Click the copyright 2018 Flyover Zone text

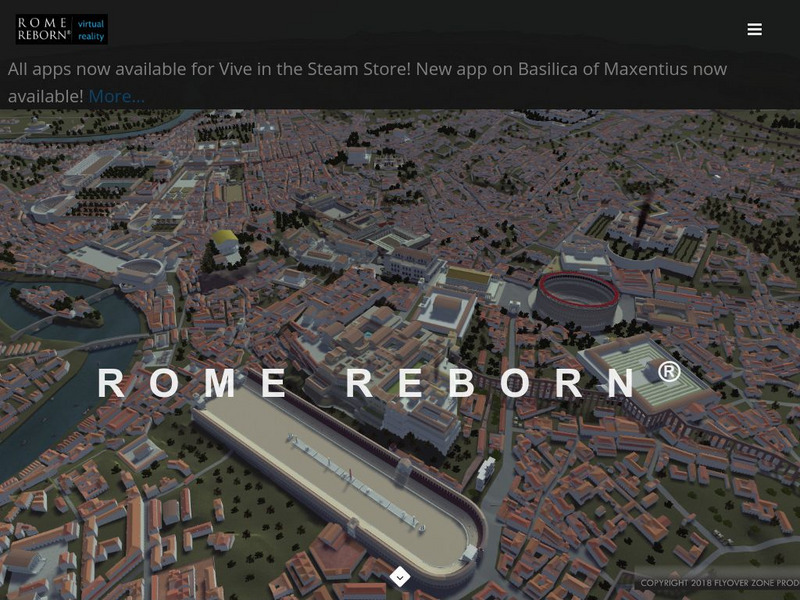tap(719, 583)
